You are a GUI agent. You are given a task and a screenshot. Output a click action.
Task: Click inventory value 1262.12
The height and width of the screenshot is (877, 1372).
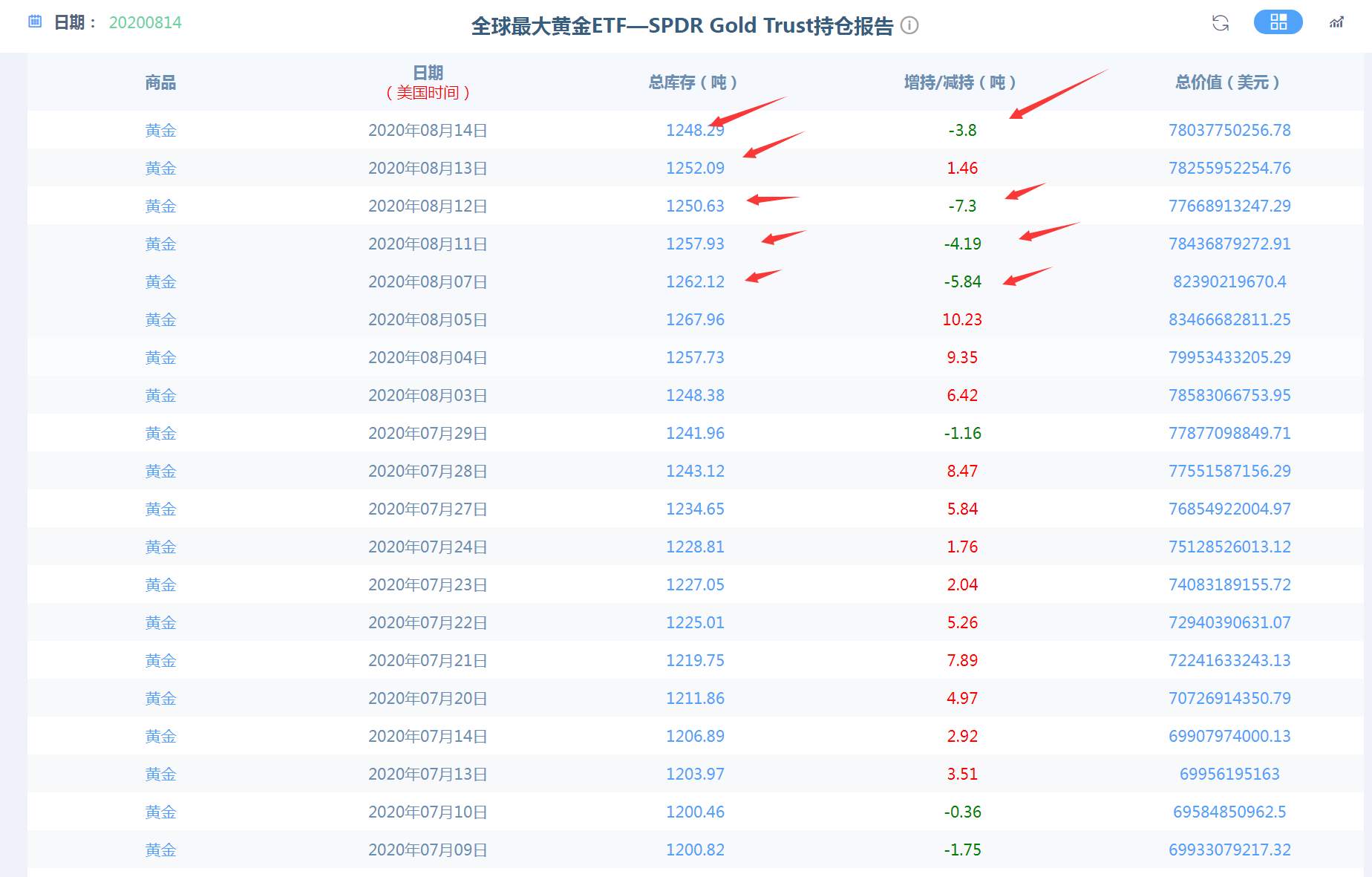[695, 282]
